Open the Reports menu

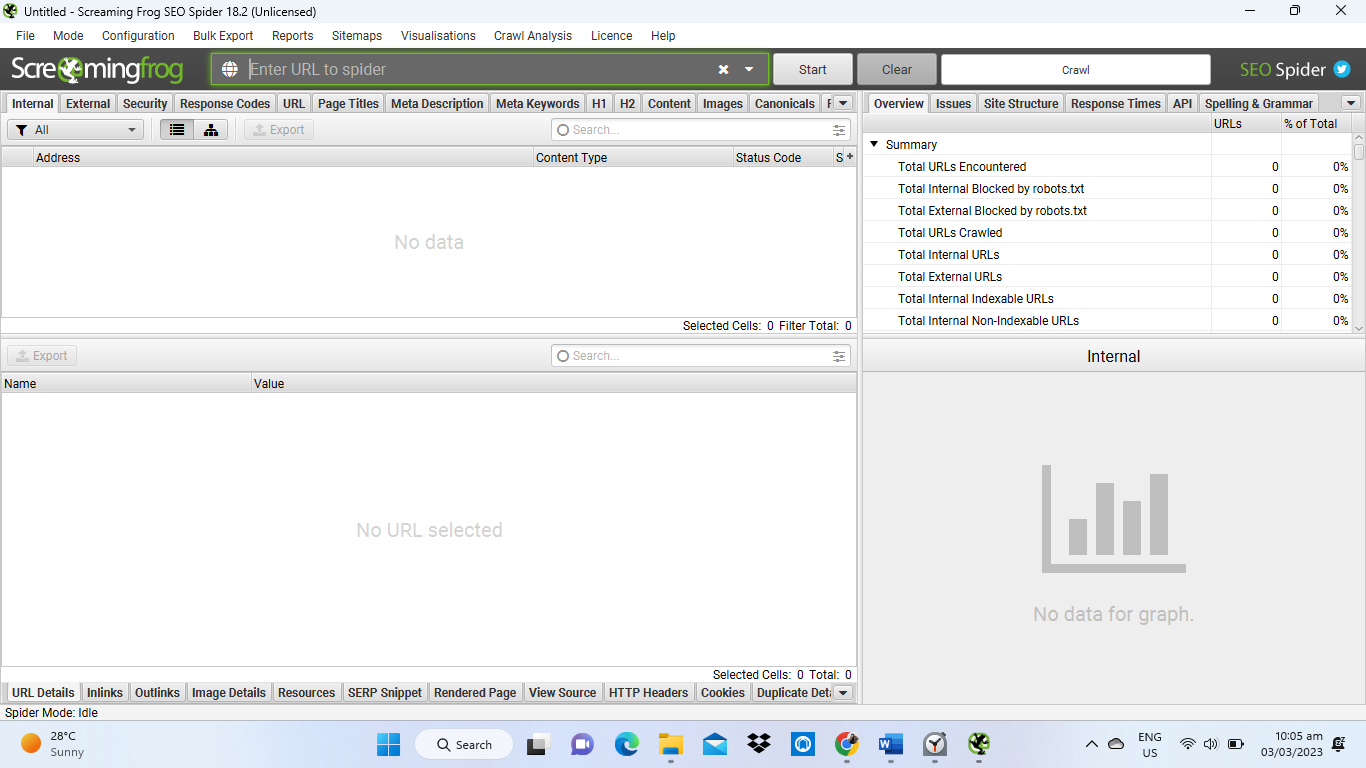[292, 35]
